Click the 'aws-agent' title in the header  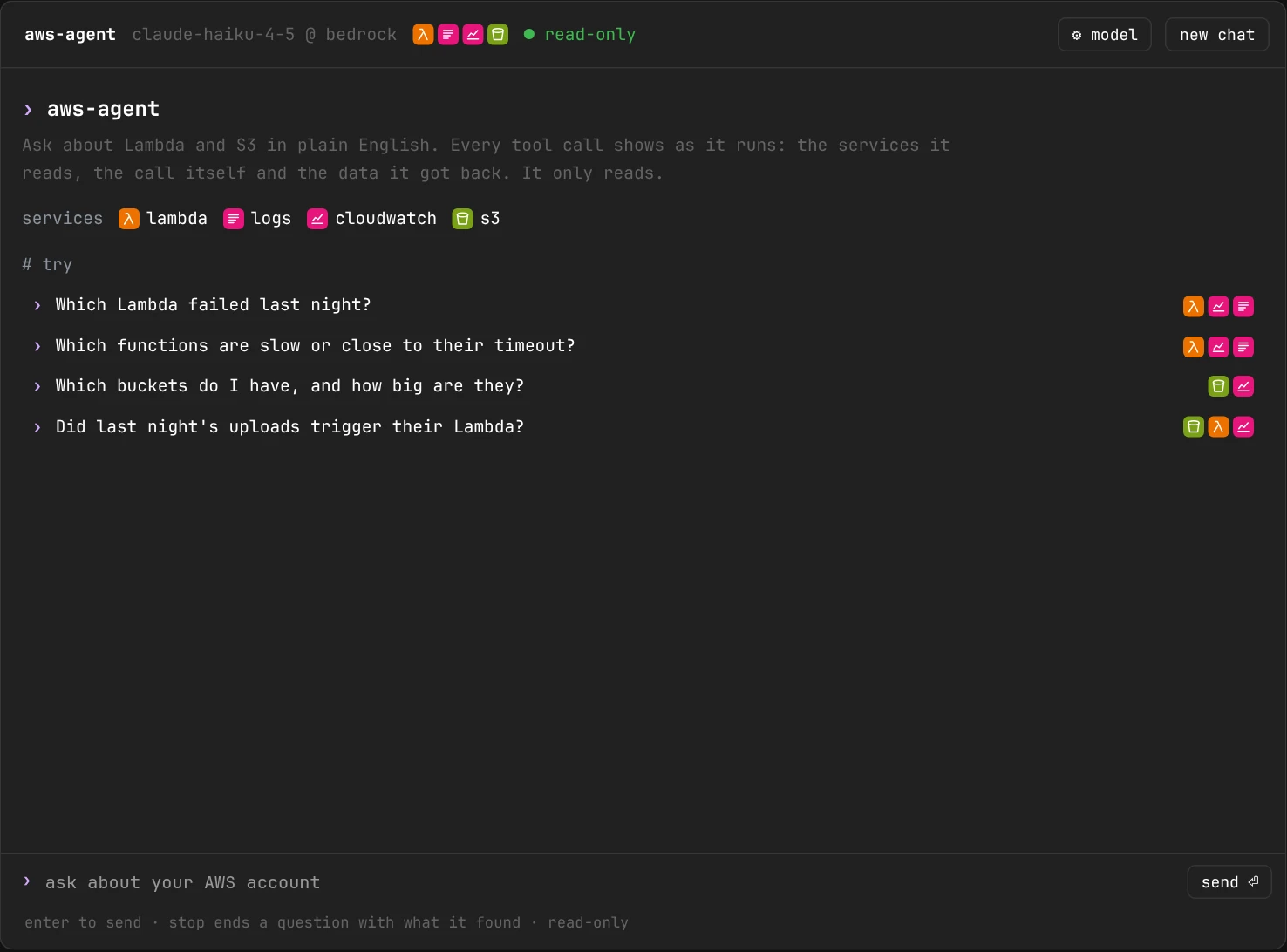[70, 35]
